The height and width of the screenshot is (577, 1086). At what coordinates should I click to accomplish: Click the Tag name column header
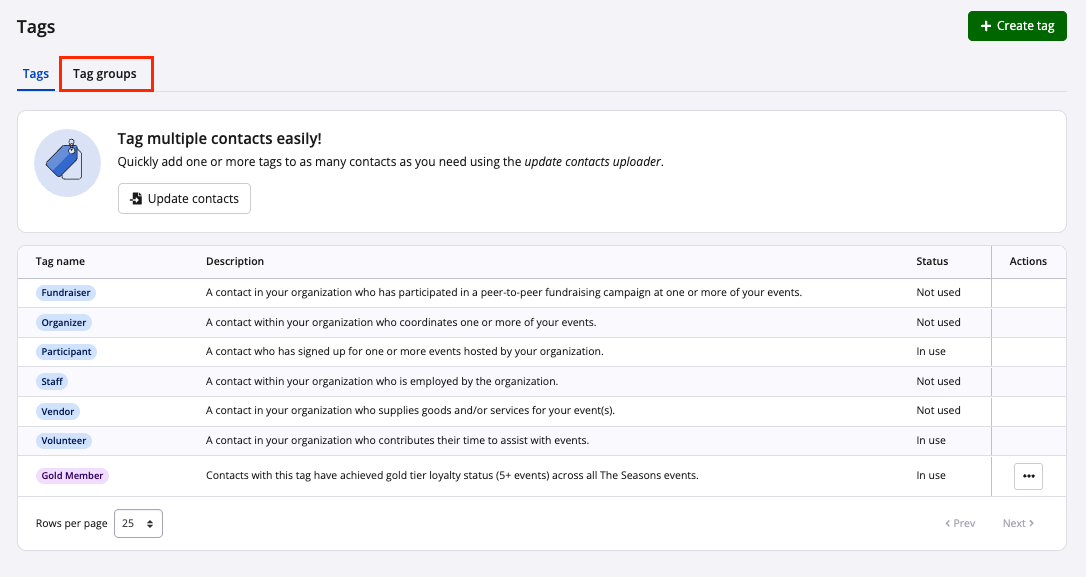pos(60,261)
